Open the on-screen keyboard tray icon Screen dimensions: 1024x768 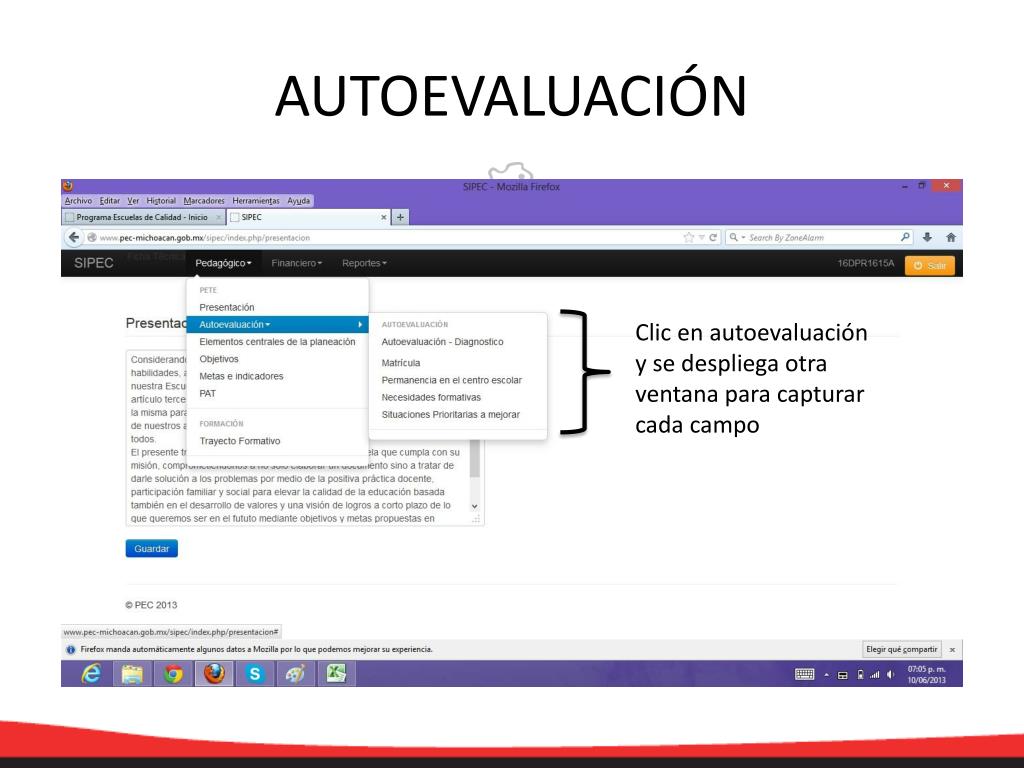805,675
